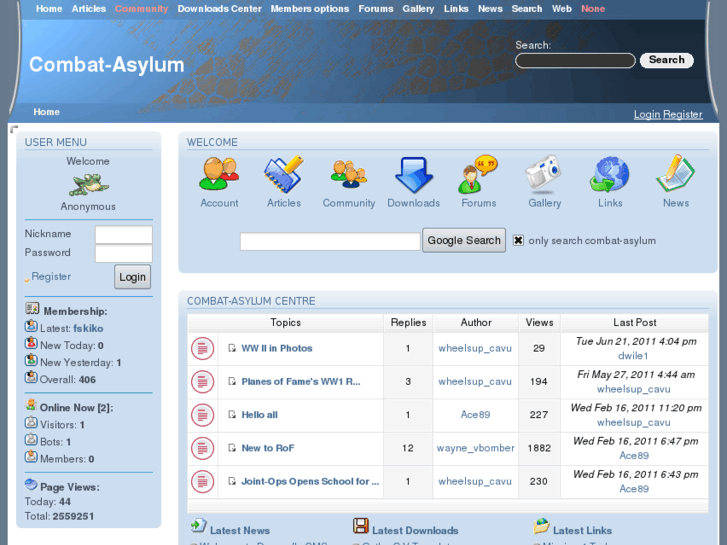Click the topic icon for Planes of Fame's WW1

(x=203, y=382)
